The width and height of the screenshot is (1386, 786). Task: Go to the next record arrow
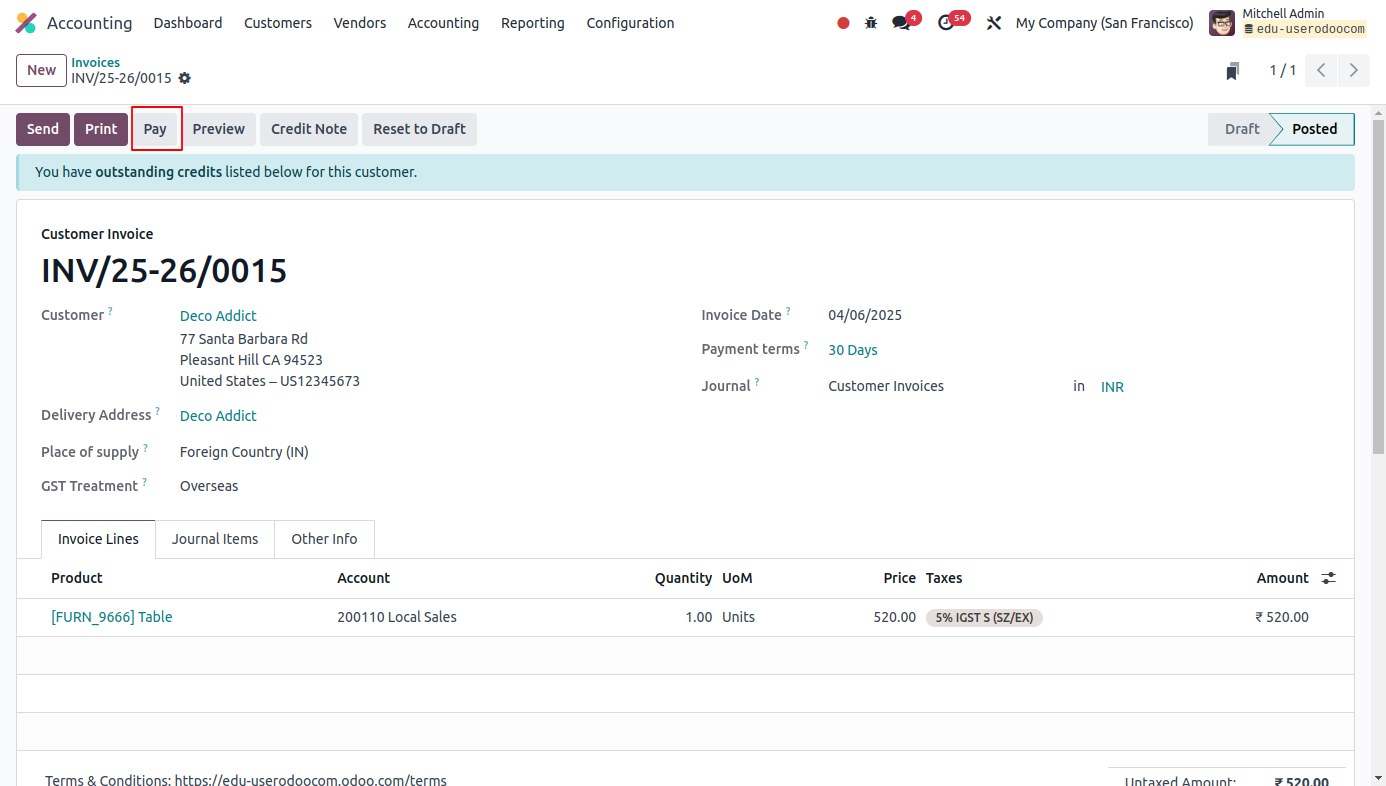[1353, 70]
